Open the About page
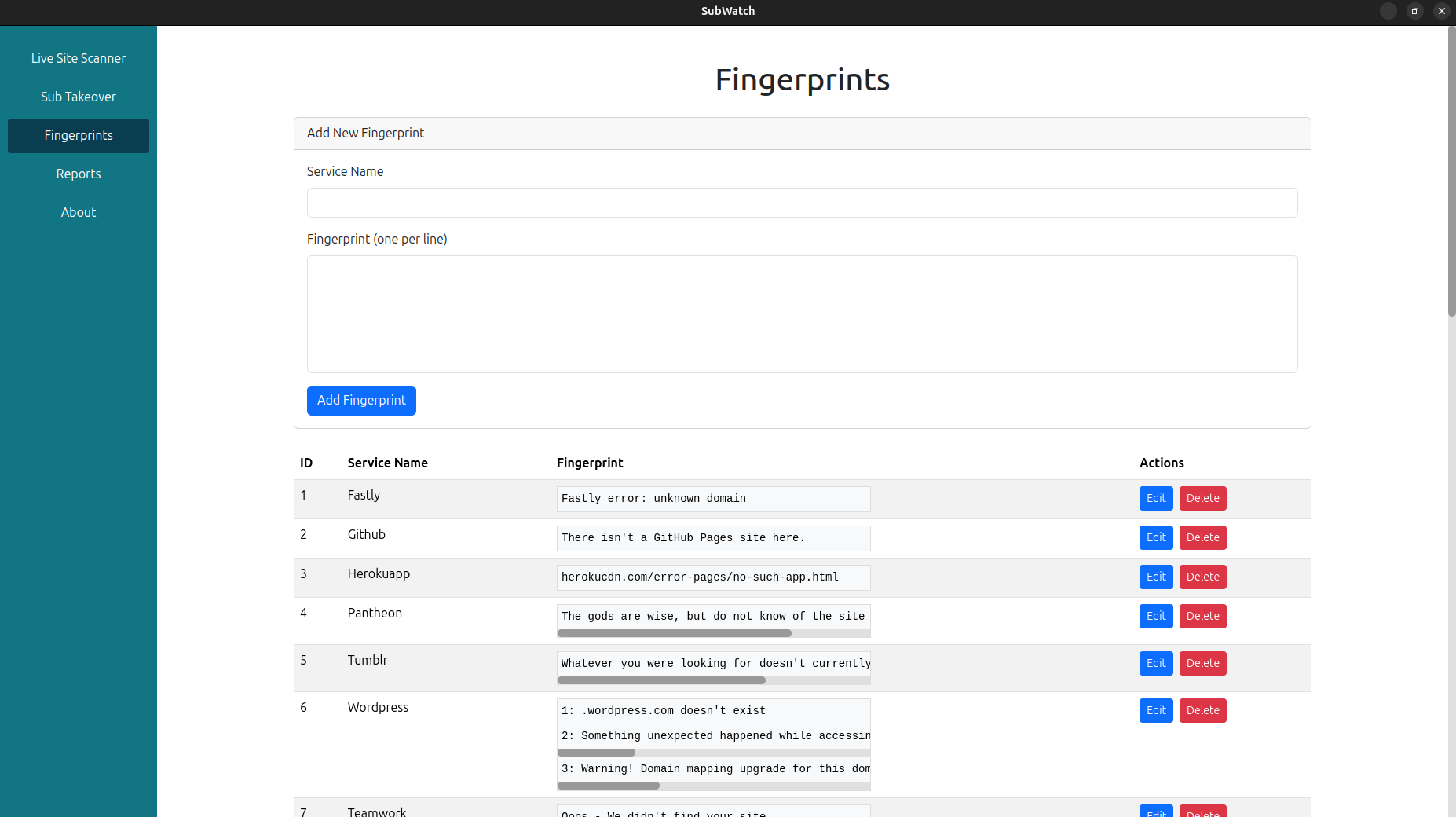The width and height of the screenshot is (1456, 817). (79, 212)
